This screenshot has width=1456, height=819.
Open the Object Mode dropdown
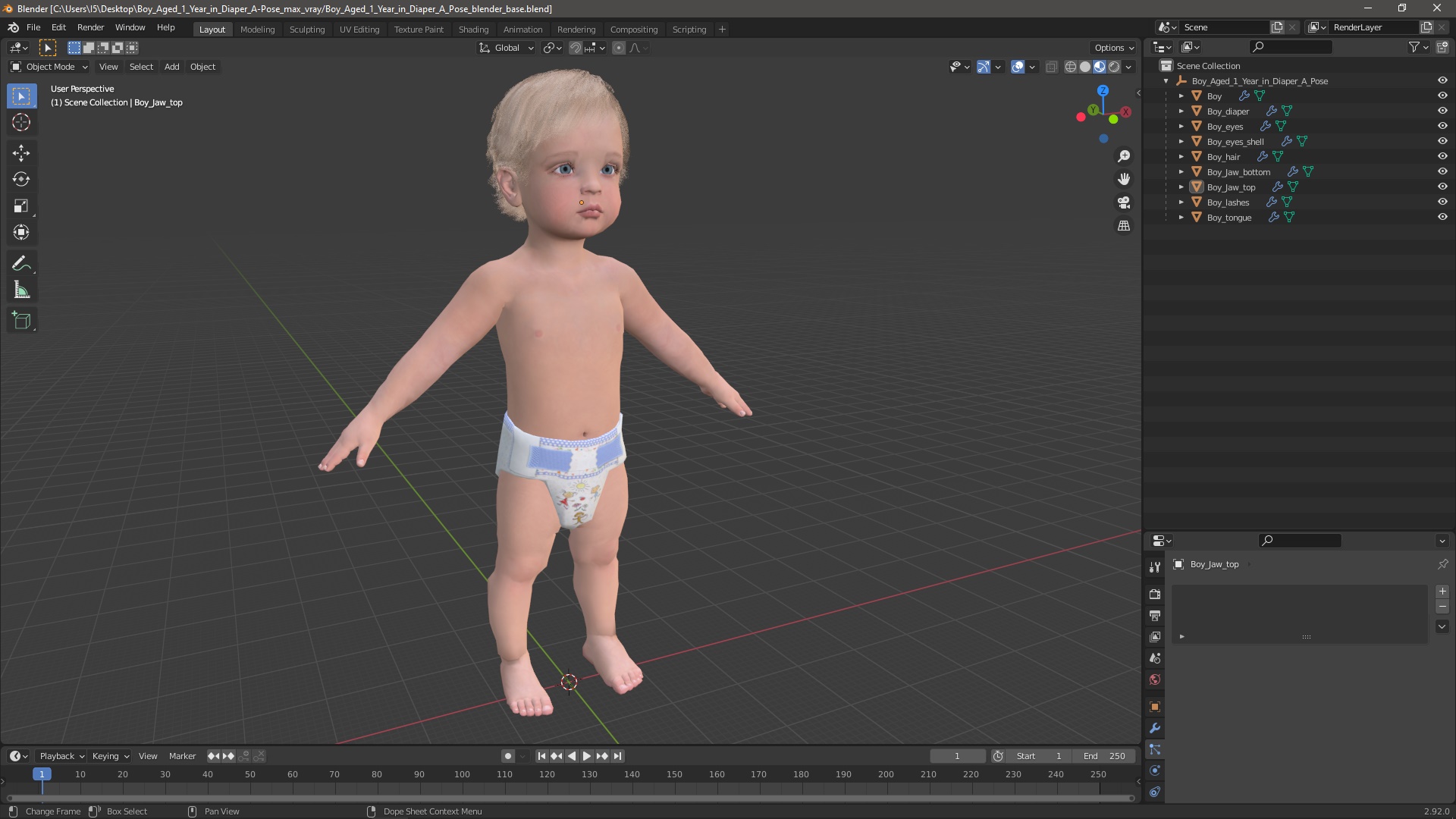[49, 67]
